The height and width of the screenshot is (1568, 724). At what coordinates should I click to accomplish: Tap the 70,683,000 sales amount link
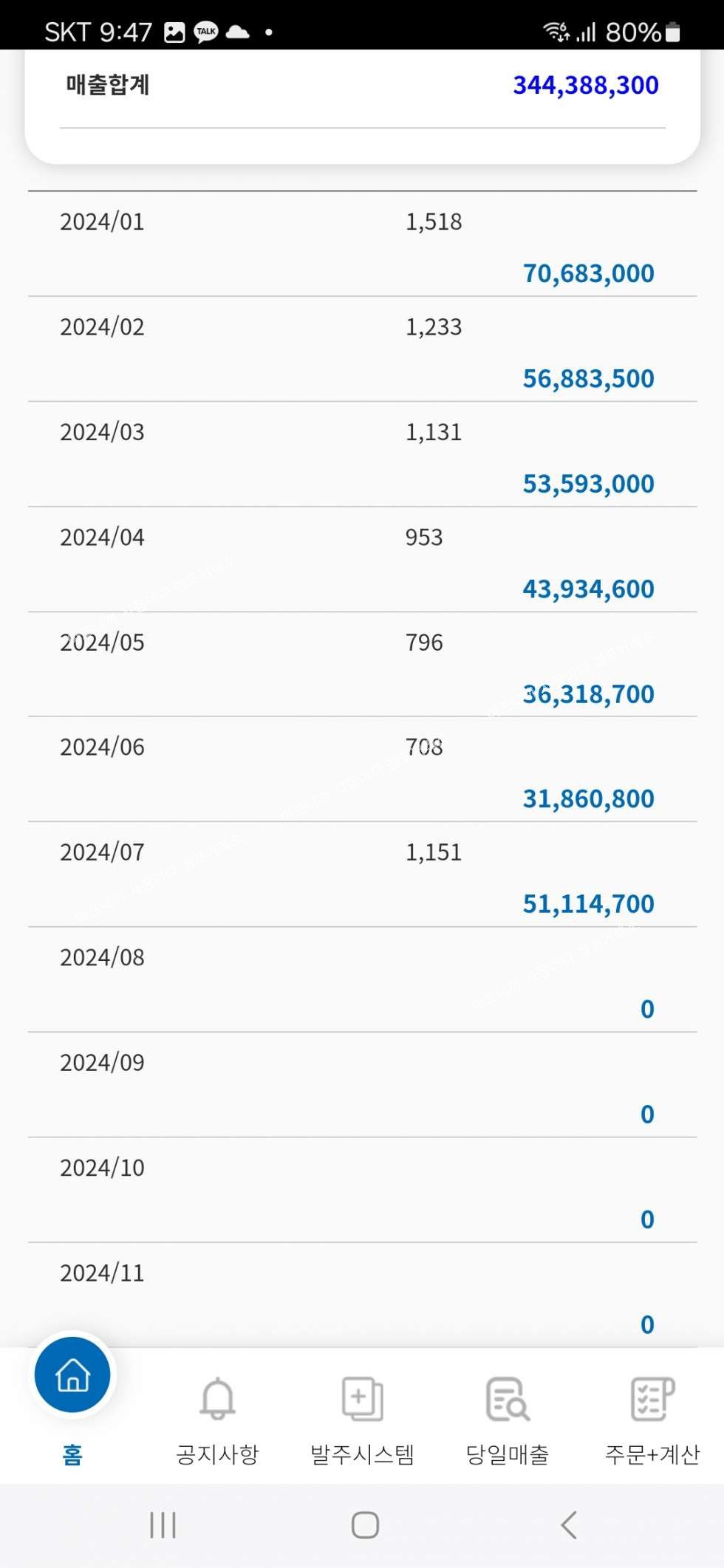(x=588, y=273)
